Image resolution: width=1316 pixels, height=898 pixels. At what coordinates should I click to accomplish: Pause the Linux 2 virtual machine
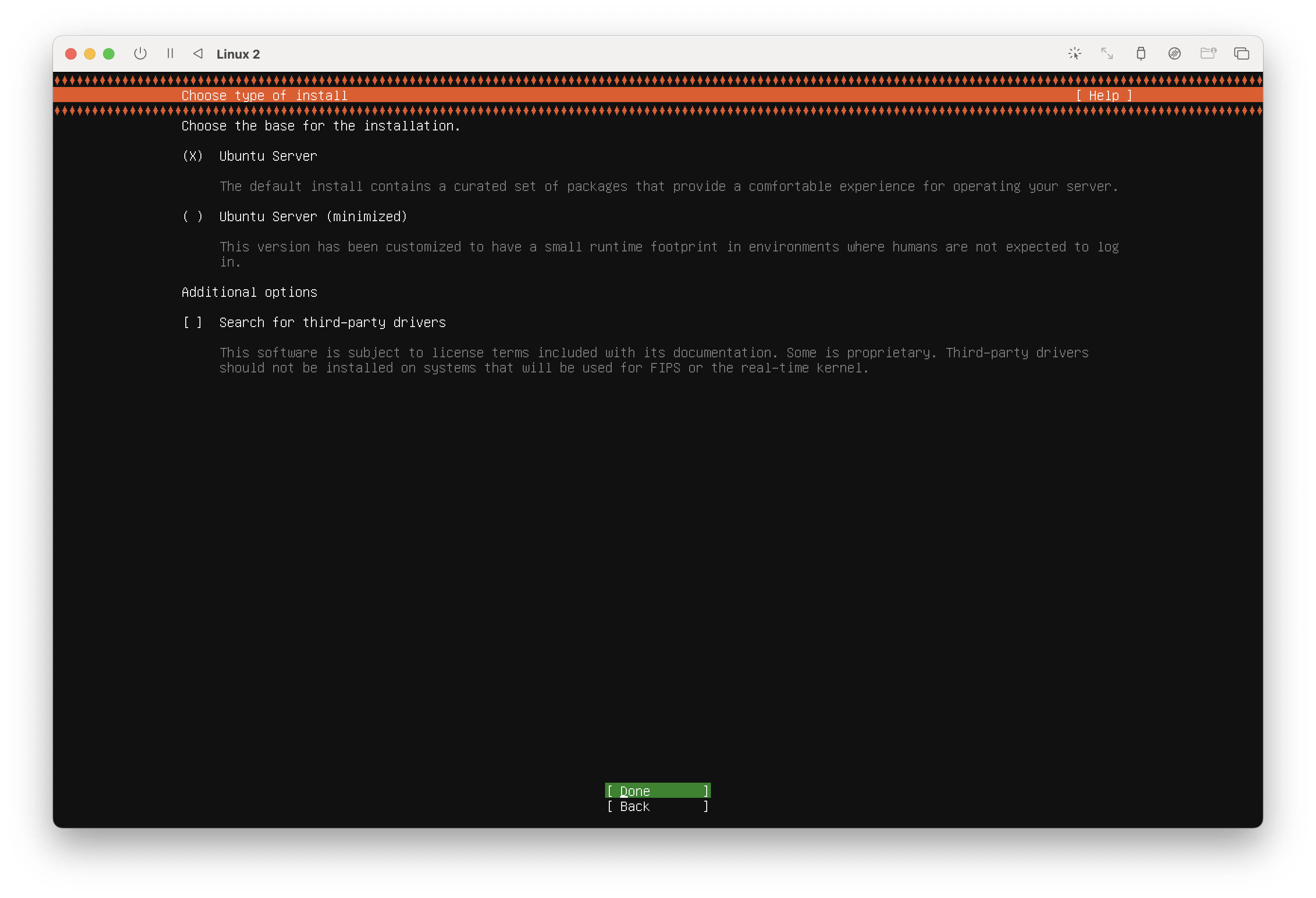170,54
